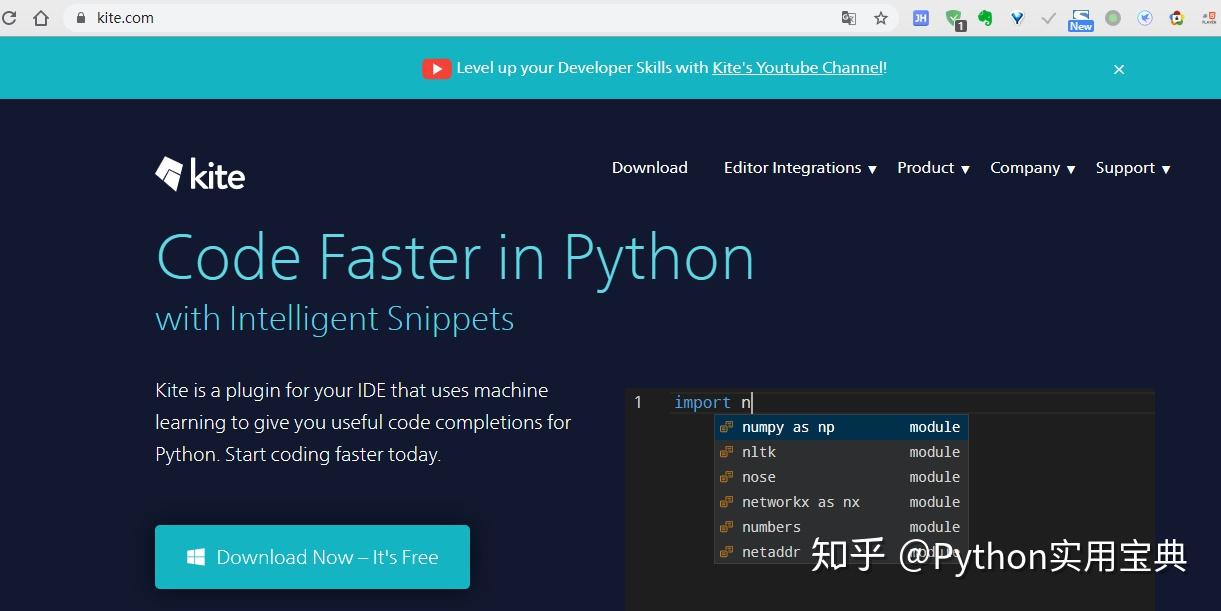Click the Download Now – It's Free button
The height and width of the screenshot is (611, 1221).
[x=312, y=558]
